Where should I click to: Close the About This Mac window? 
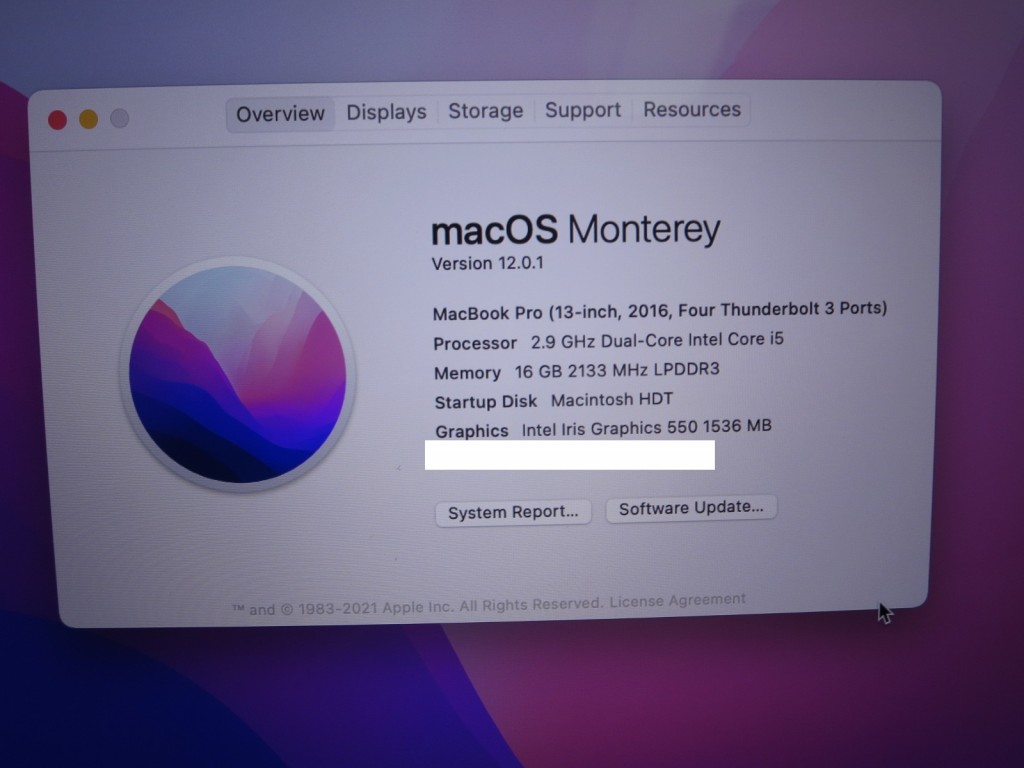[x=57, y=120]
